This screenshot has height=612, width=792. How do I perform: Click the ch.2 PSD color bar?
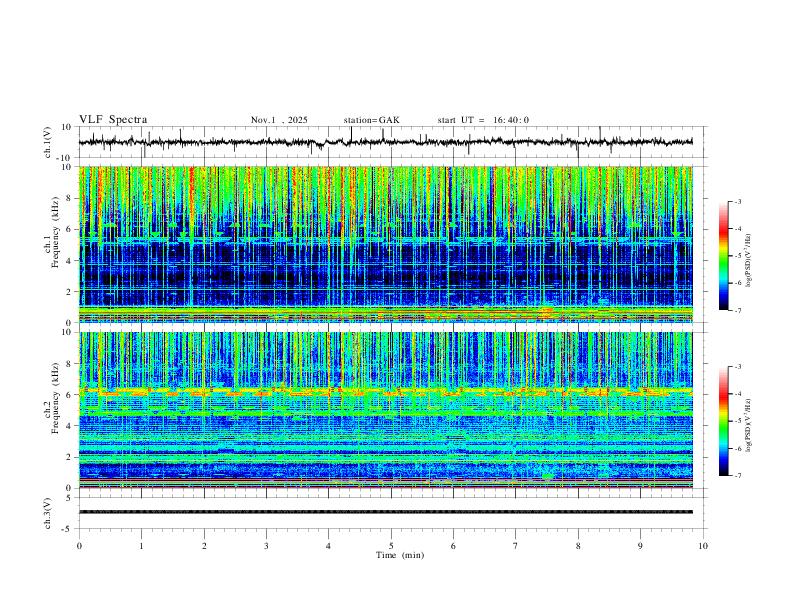(724, 421)
